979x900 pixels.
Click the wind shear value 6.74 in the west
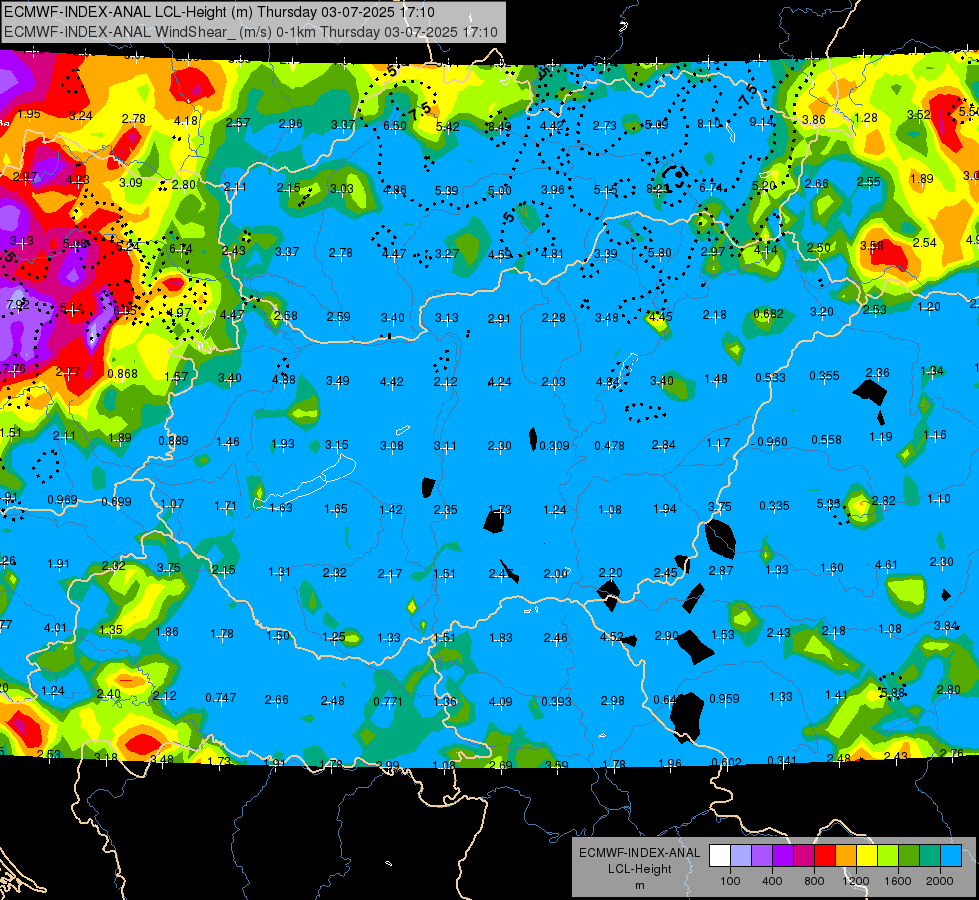pos(181,249)
